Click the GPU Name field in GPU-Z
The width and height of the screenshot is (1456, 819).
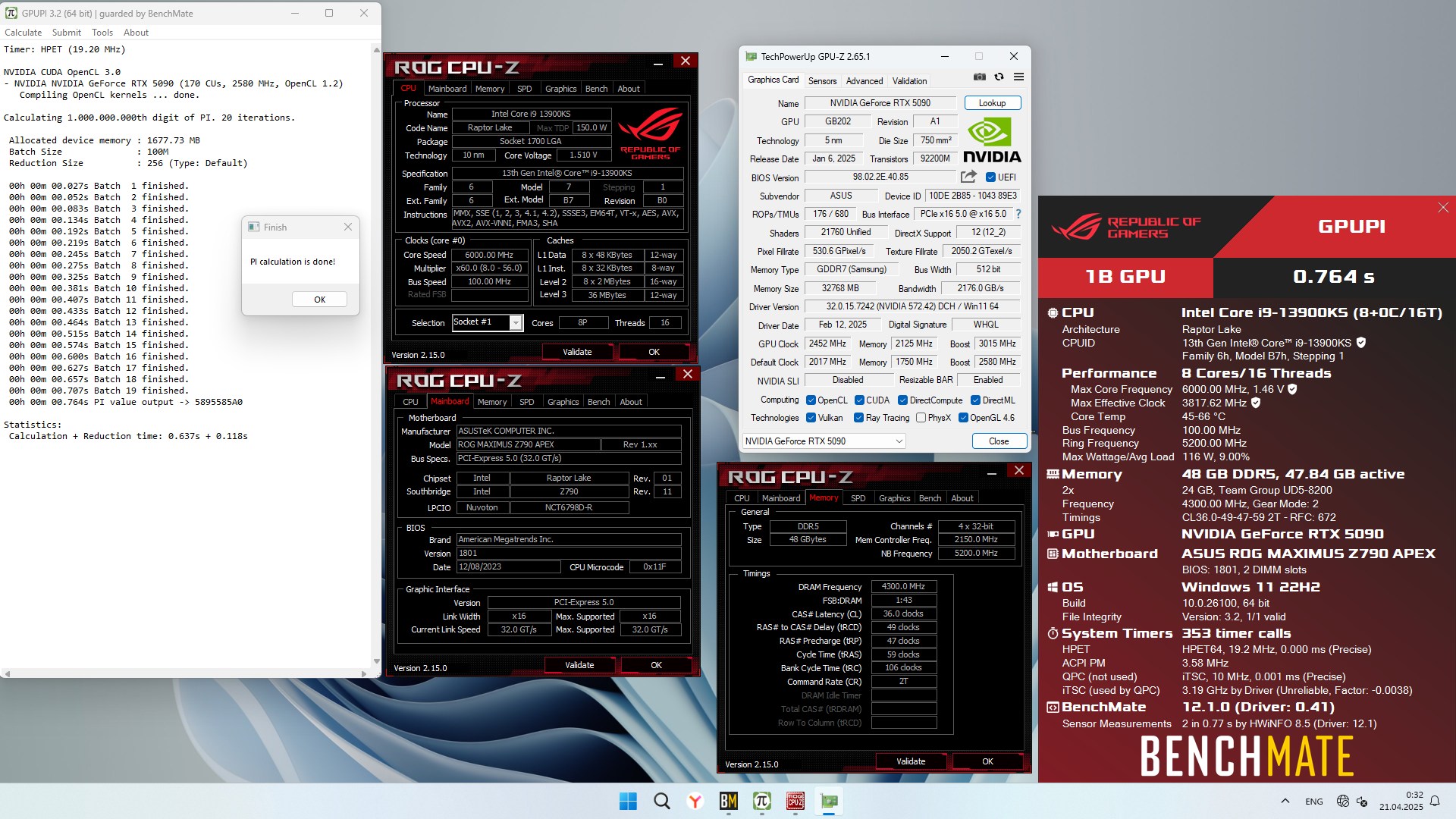pos(880,103)
